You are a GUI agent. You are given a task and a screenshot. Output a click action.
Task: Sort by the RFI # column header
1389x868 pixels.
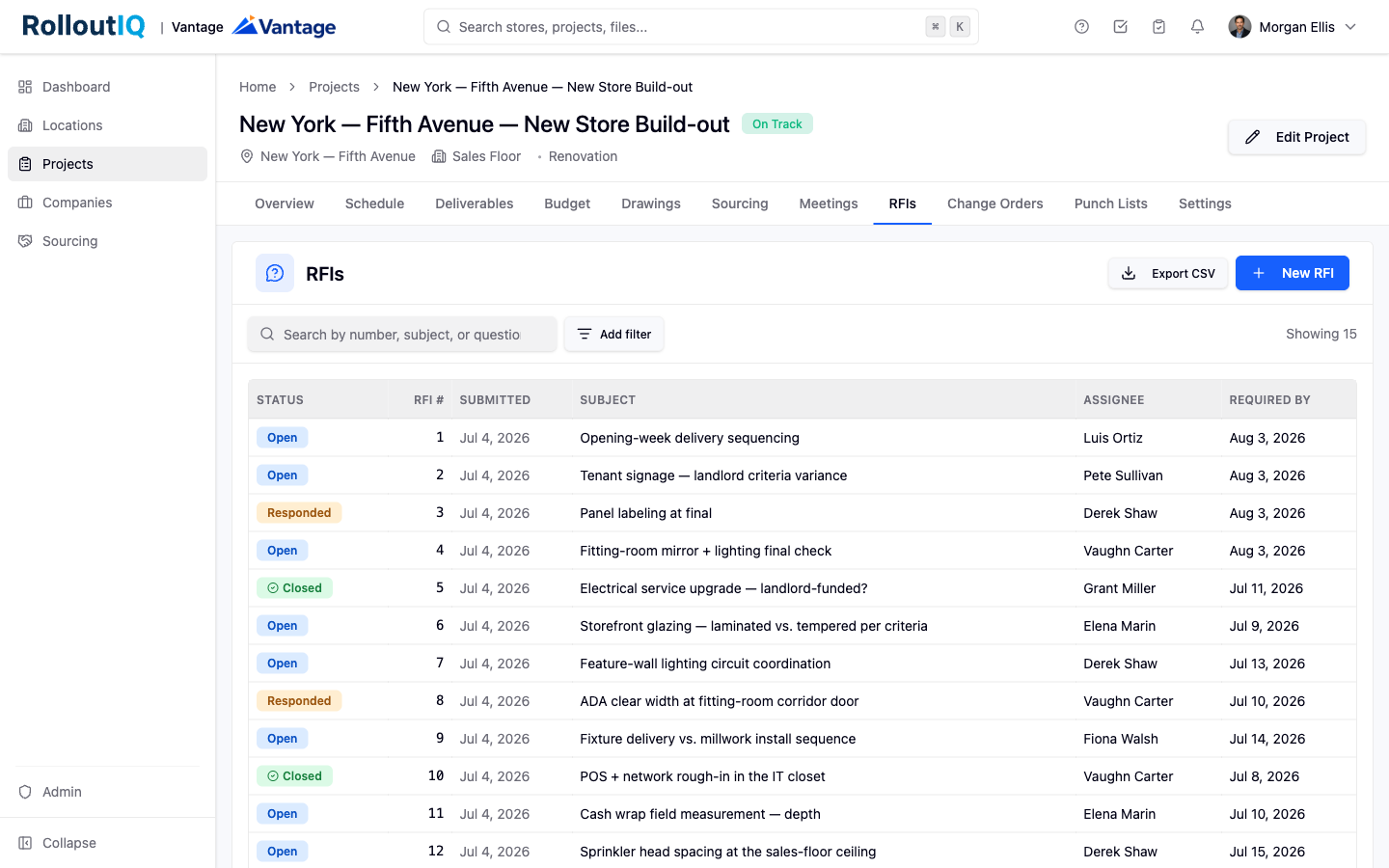[428, 399]
